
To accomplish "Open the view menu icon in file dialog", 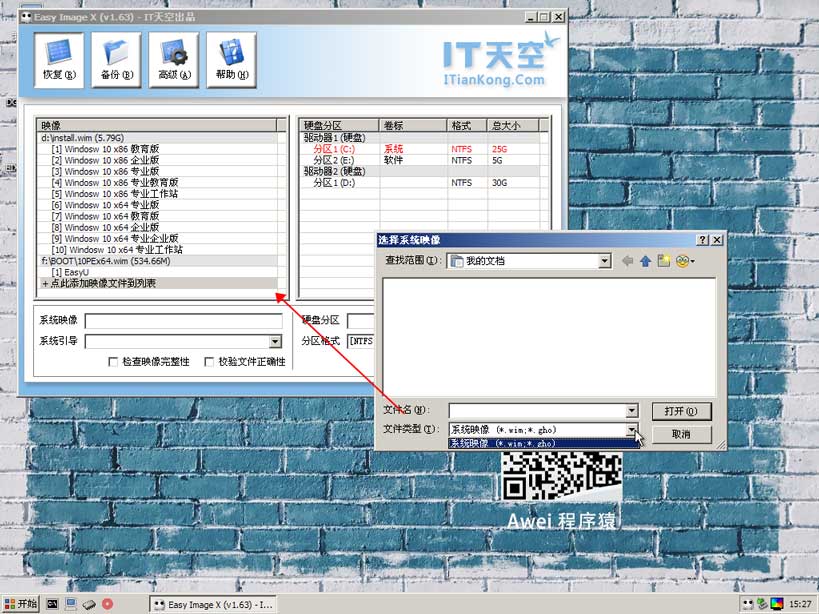I will click(x=684, y=261).
